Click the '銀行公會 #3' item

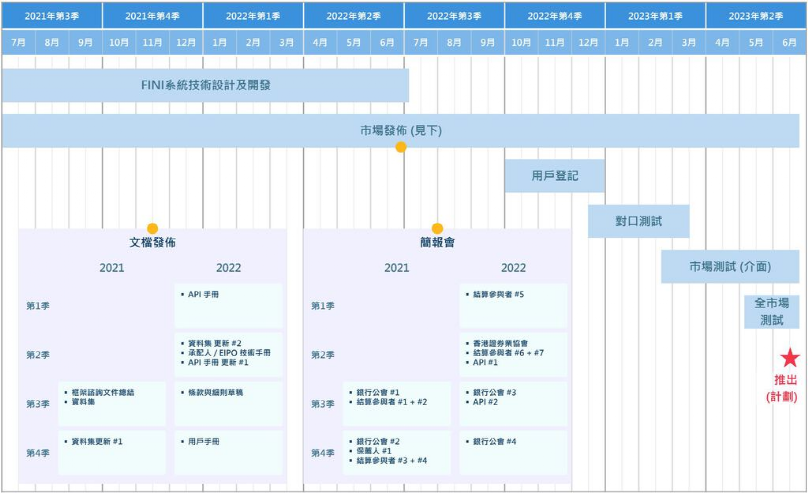[495, 393]
